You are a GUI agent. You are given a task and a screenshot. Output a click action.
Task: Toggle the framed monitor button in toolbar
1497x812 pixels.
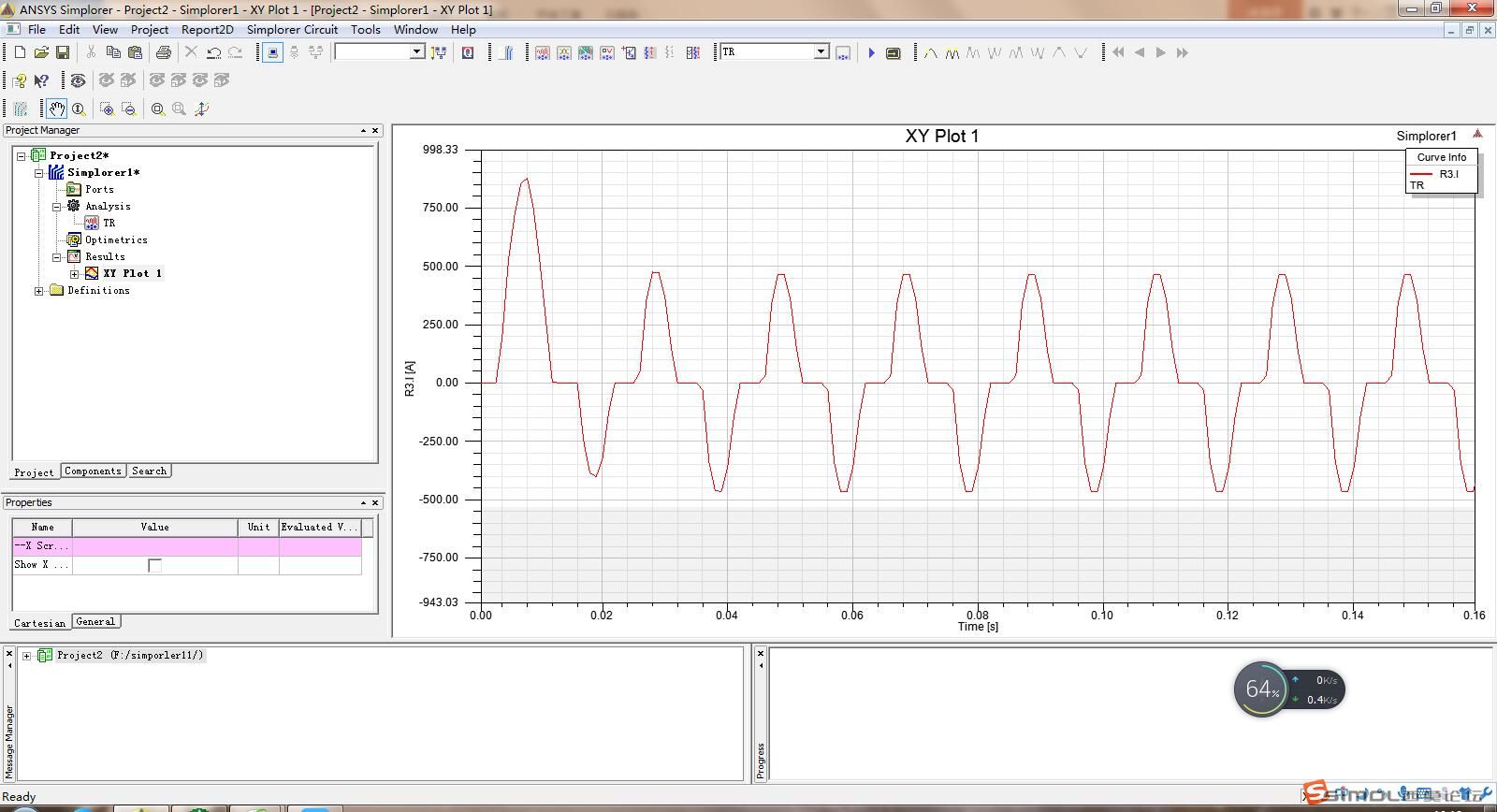pos(272,52)
